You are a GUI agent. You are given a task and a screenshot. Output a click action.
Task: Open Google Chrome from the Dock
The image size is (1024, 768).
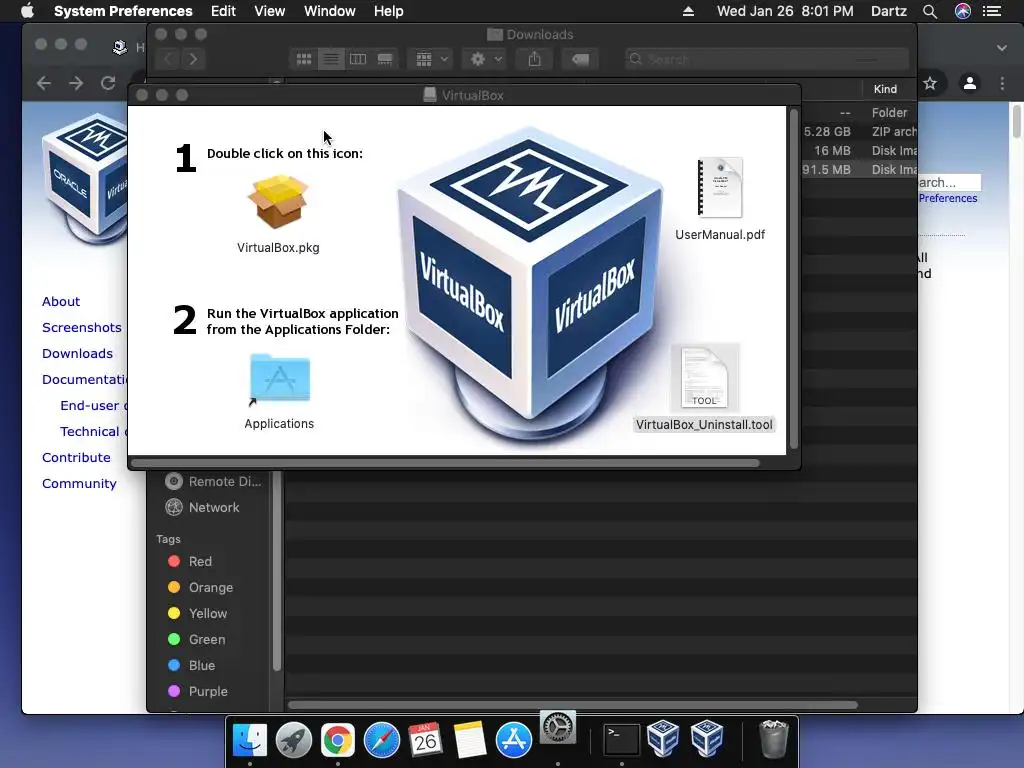coord(338,740)
